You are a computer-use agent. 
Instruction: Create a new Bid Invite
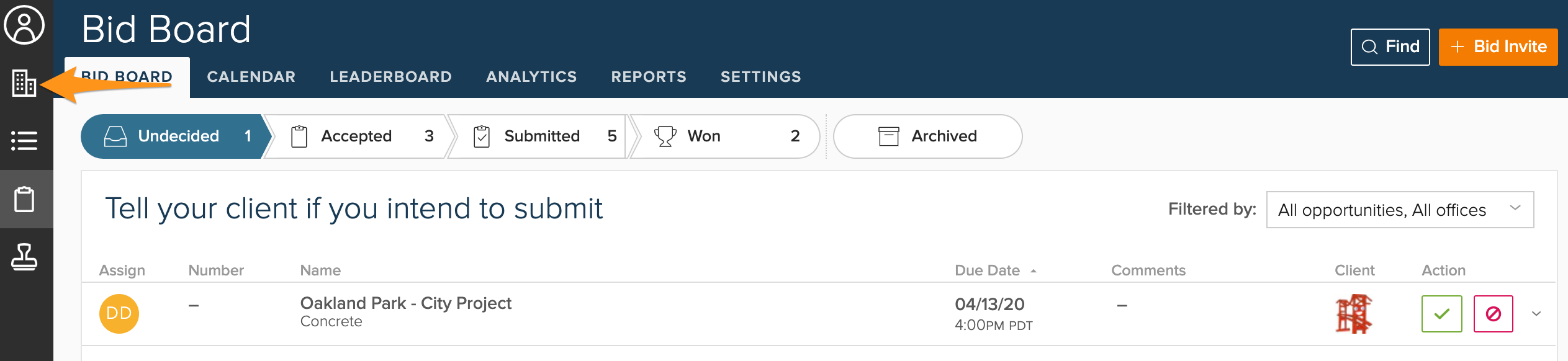(x=1498, y=47)
